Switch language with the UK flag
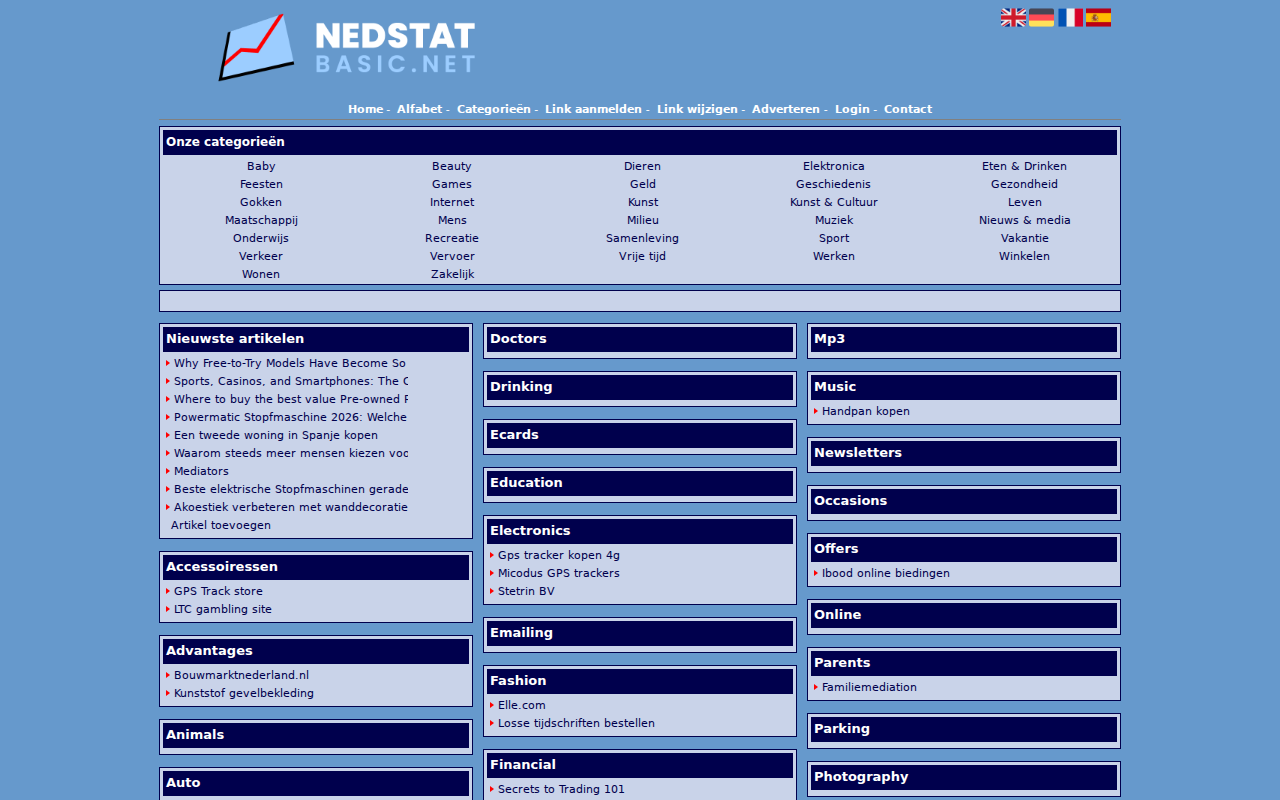This screenshot has width=1280, height=800. (x=1013, y=18)
